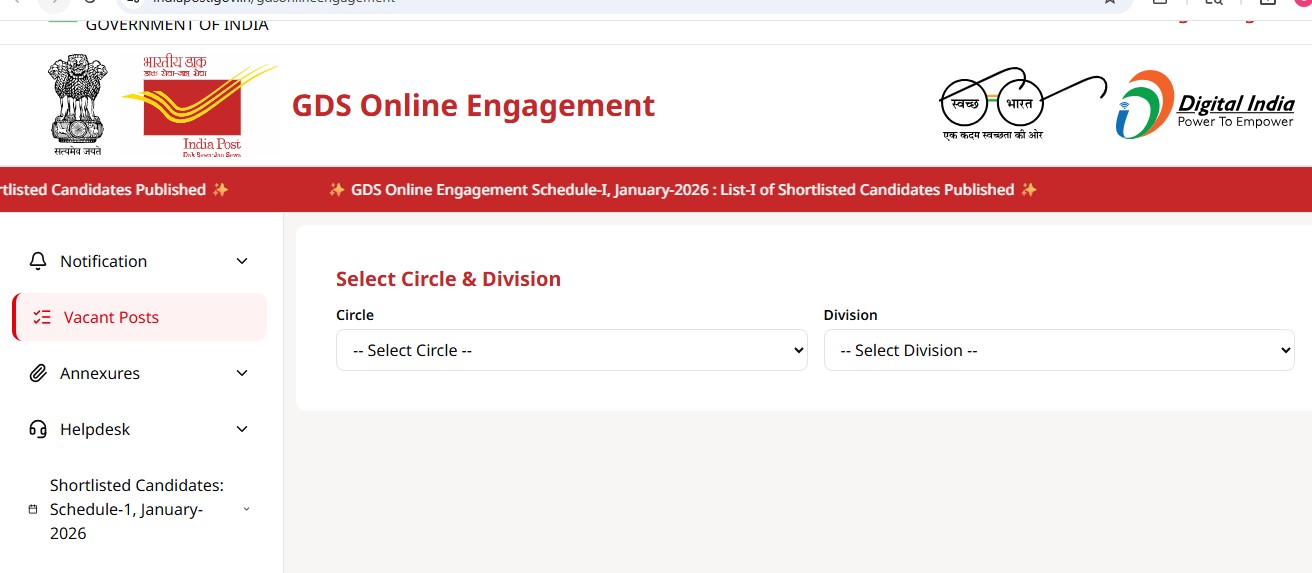Expand the Helpdesk chevron arrow

point(241,429)
